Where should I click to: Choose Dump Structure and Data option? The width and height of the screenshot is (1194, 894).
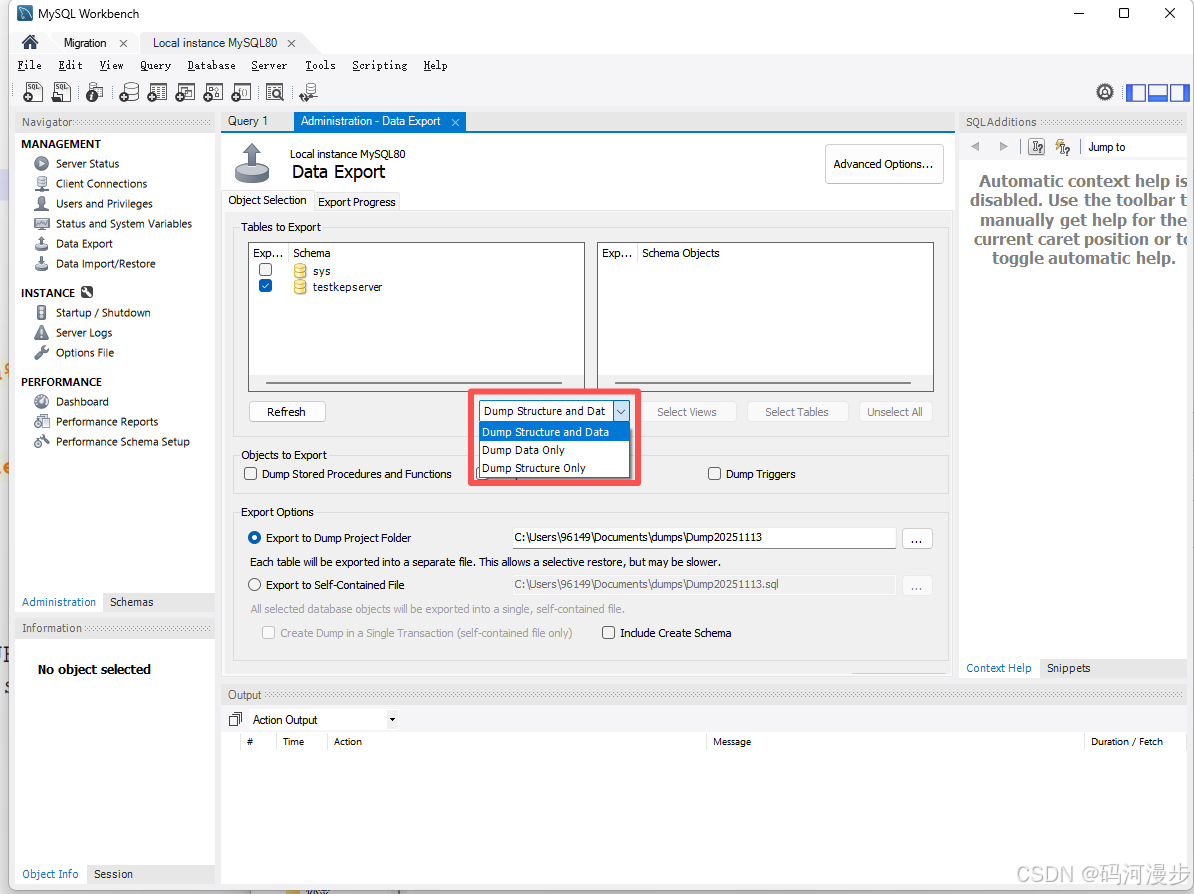click(x=554, y=432)
